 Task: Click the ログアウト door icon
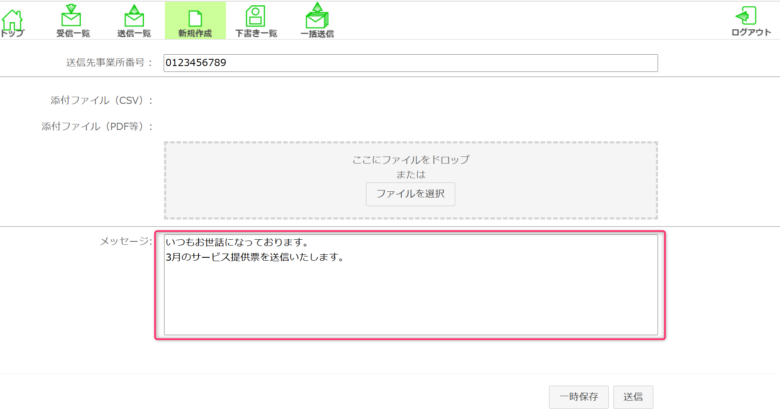click(745, 15)
